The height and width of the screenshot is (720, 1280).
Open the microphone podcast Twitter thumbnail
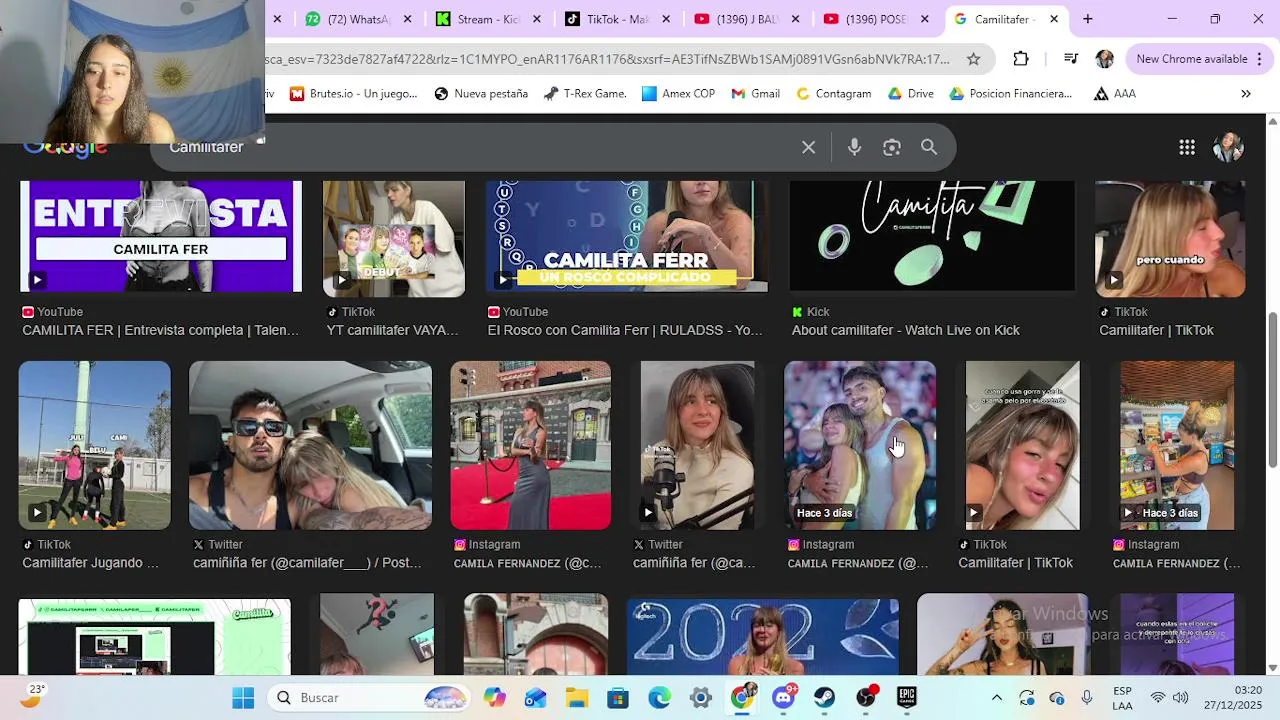point(697,445)
